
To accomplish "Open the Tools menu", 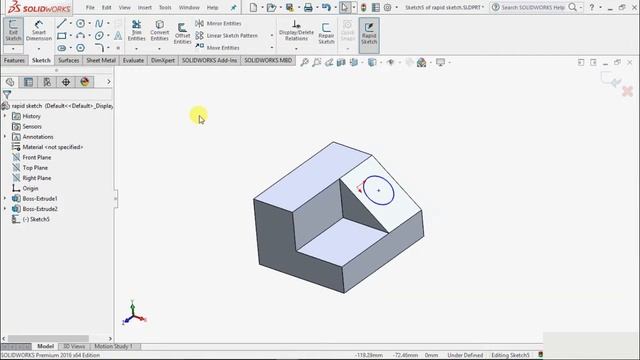I will [x=165, y=7].
